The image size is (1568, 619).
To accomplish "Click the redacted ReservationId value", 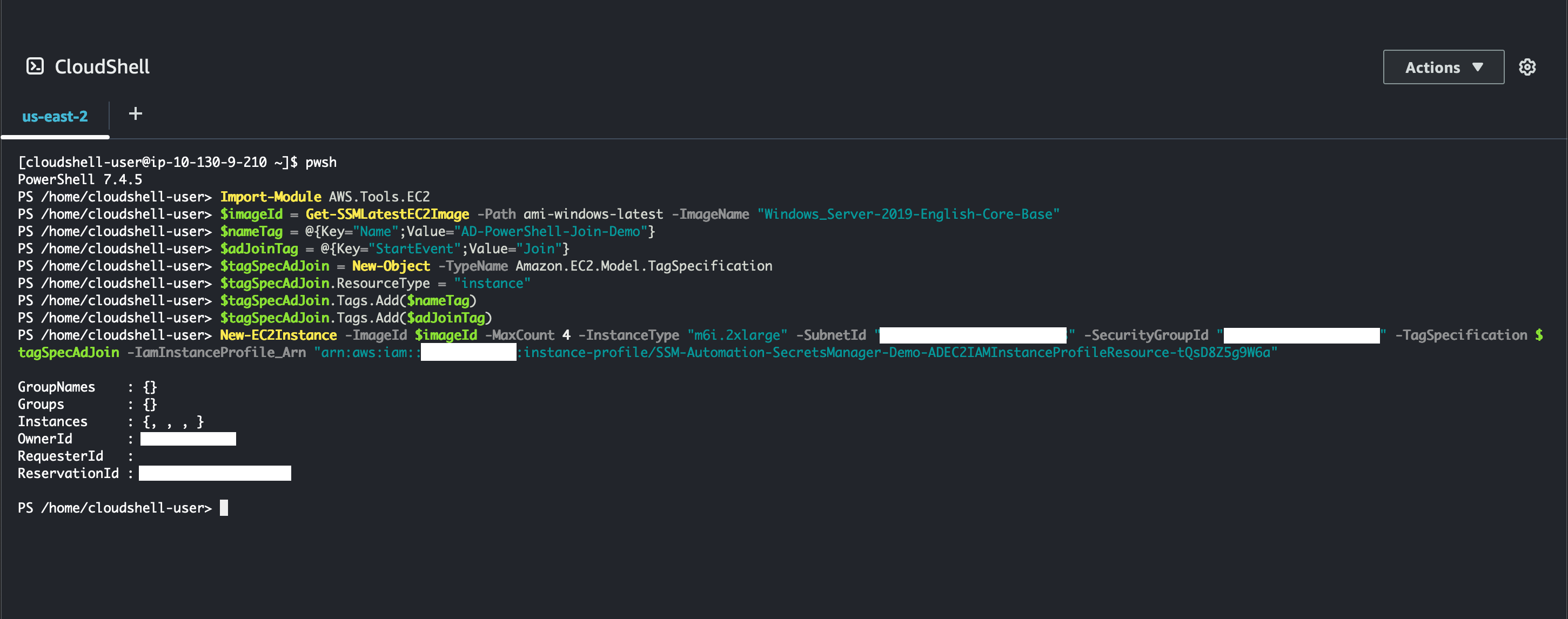I will click(x=215, y=474).
